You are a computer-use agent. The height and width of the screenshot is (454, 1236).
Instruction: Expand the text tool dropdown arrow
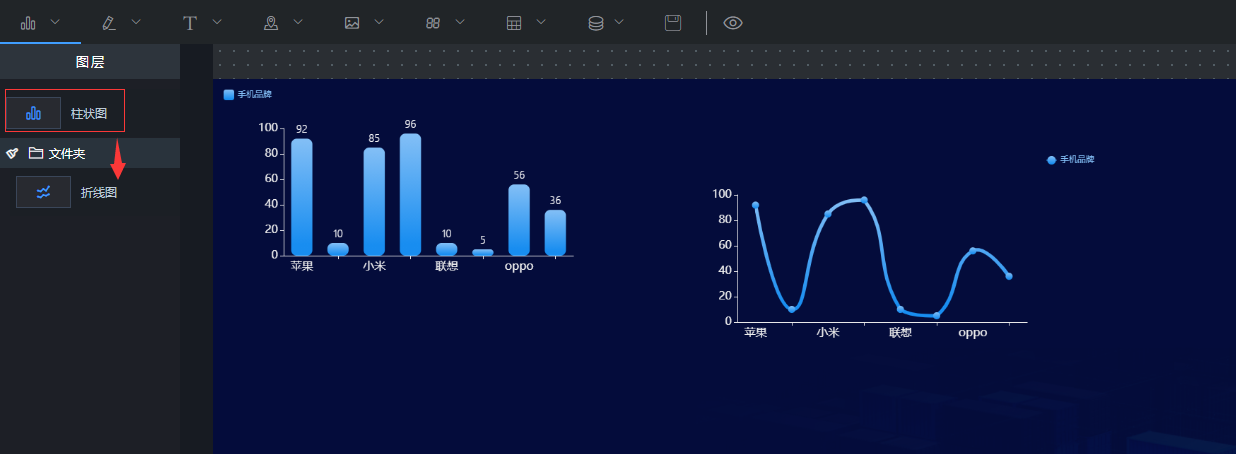[217, 21]
